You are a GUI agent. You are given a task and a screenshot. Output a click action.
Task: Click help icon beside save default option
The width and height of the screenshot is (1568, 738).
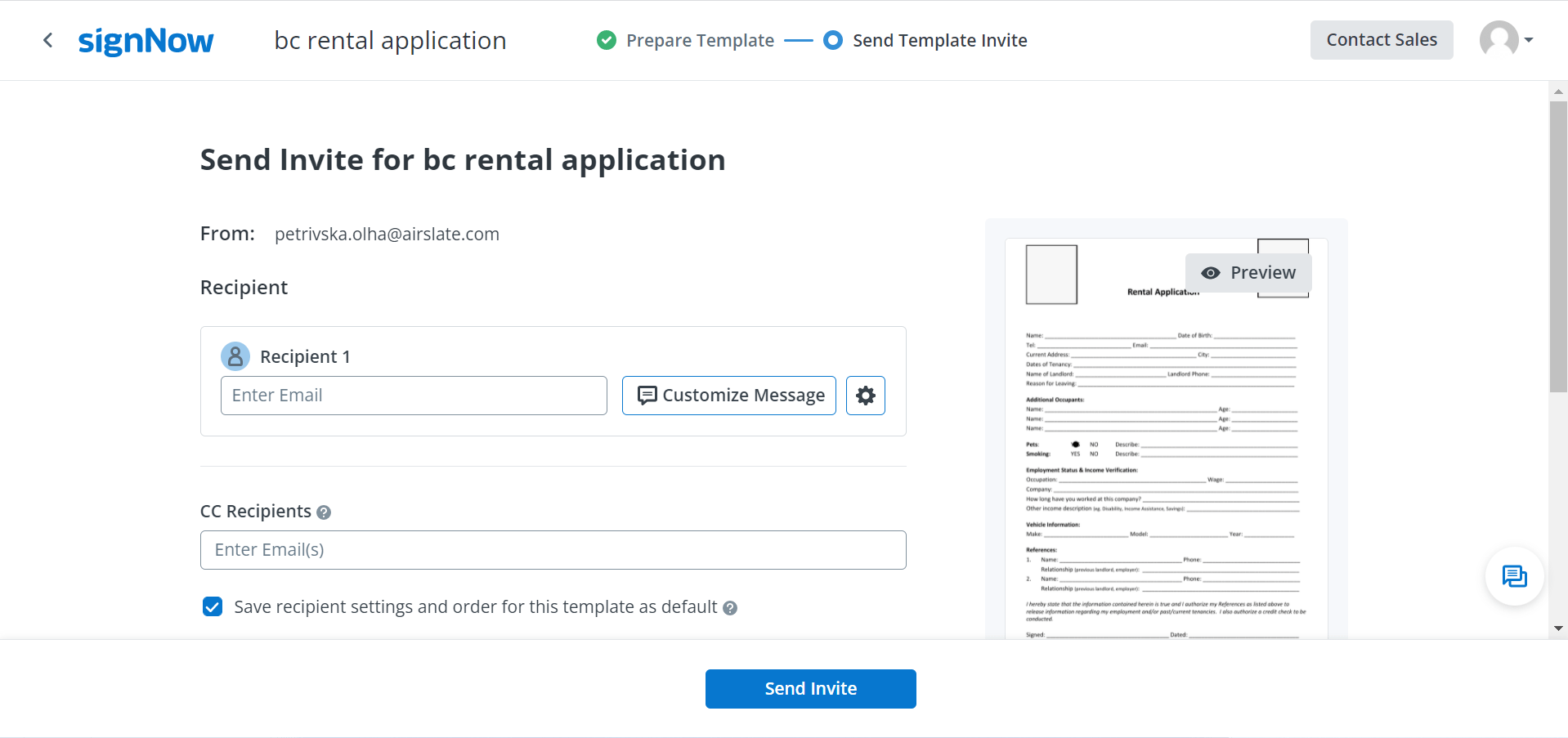click(730, 608)
